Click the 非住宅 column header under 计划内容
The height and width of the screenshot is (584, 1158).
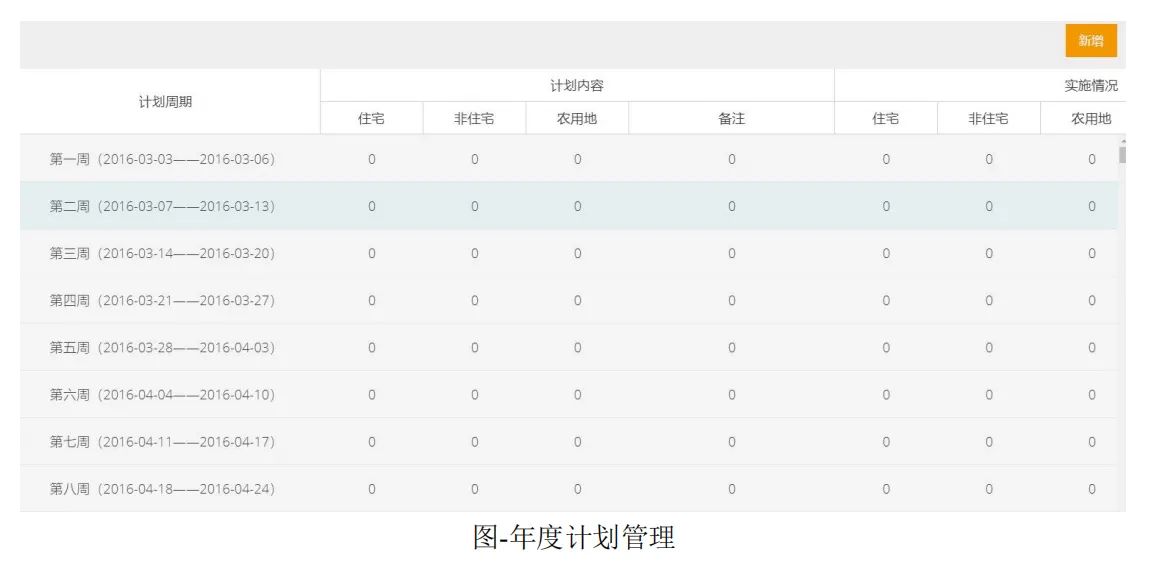(473, 117)
